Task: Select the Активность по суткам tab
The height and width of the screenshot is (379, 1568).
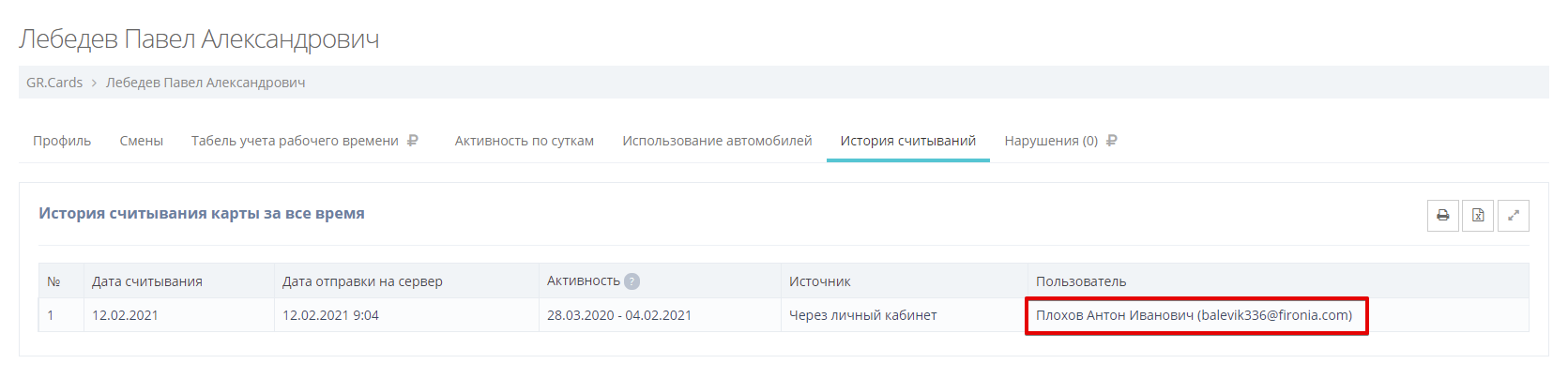Action: point(525,141)
